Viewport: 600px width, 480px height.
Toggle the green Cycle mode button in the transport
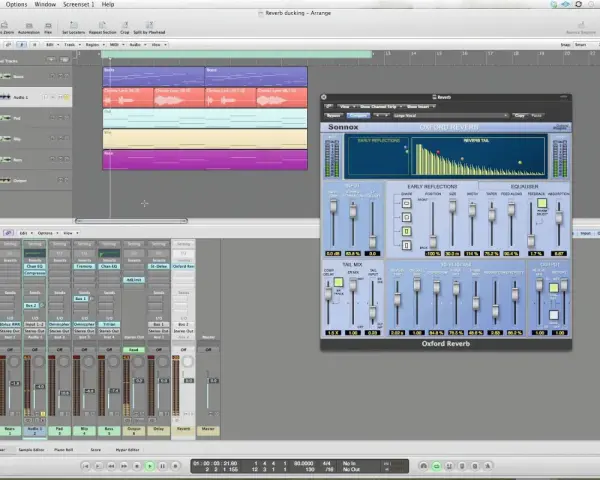point(436,466)
